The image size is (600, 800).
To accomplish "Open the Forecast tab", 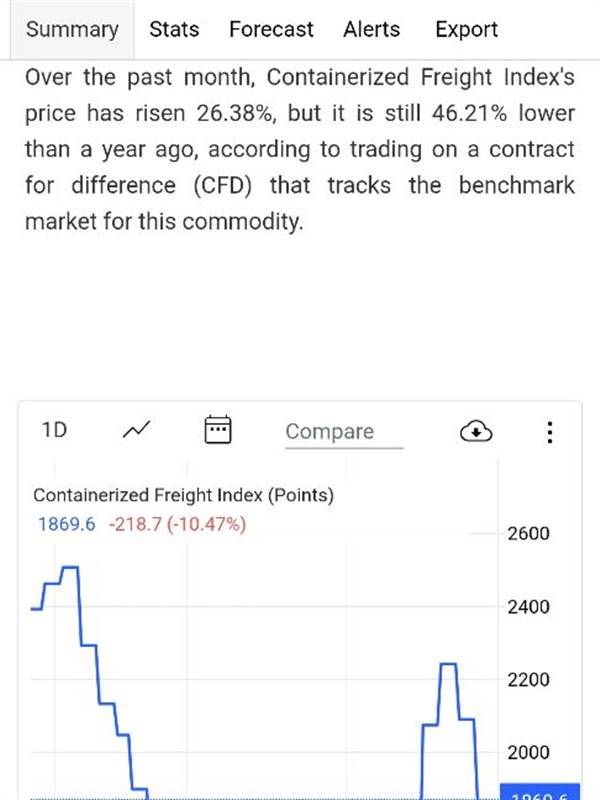I will pyautogui.click(x=271, y=29).
